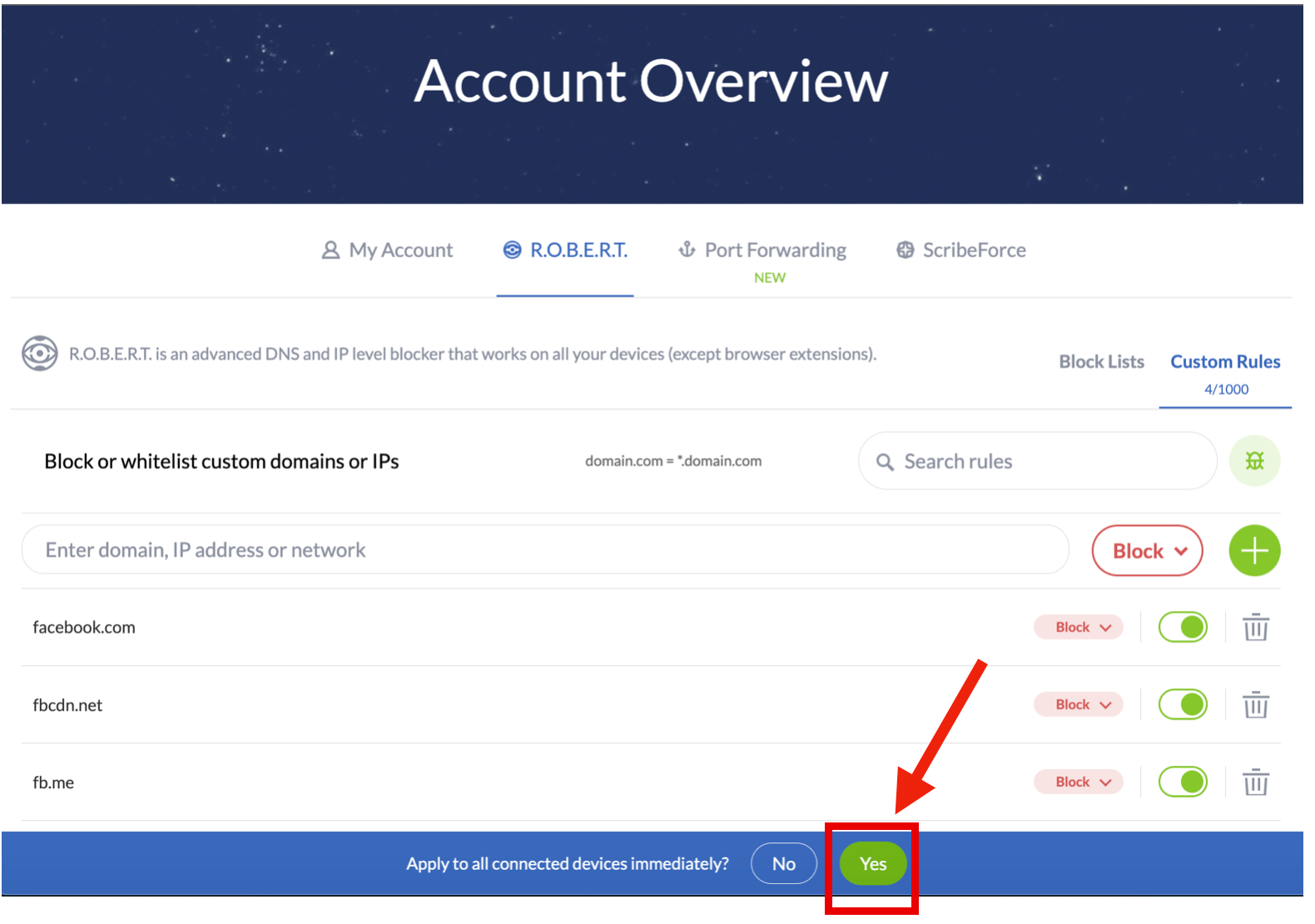This screenshot has width=1315, height=924.
Task: Click the green plus add rule button
Action: (1253, 550)
